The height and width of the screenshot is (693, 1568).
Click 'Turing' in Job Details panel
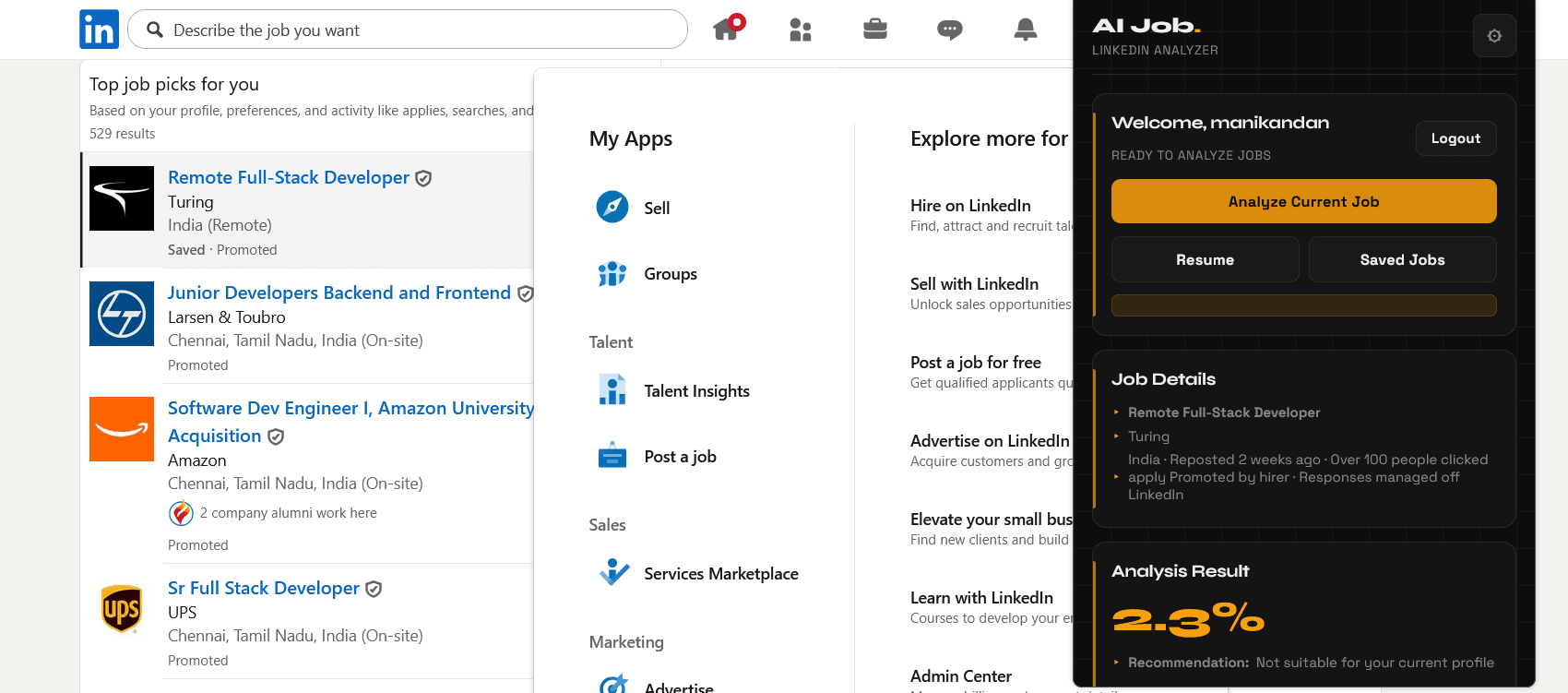coord(1148,436)
